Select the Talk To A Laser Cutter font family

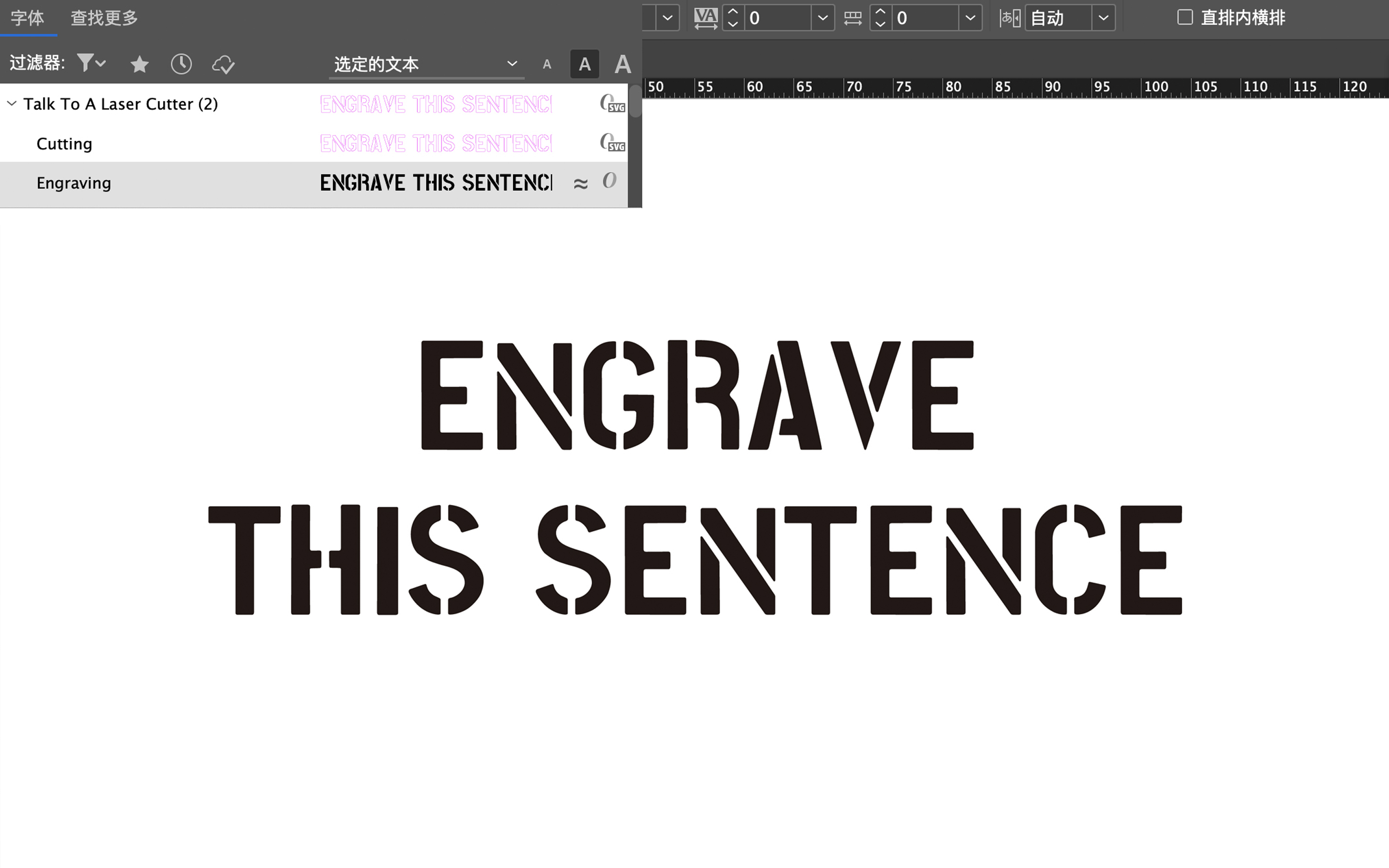[x=121, y=104]
